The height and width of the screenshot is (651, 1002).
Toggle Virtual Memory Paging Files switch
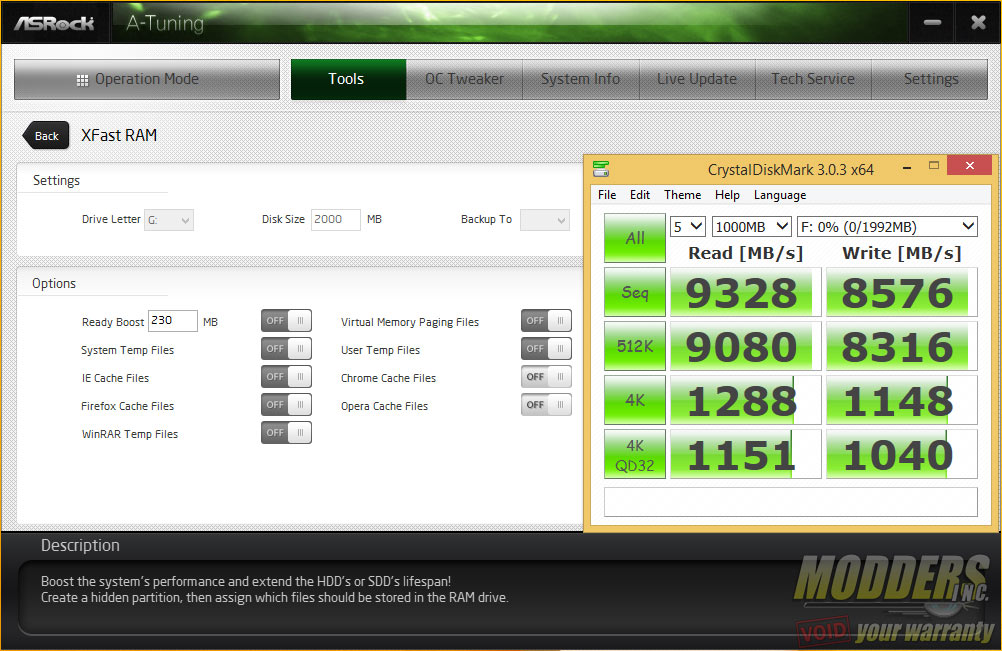[546, 321]
